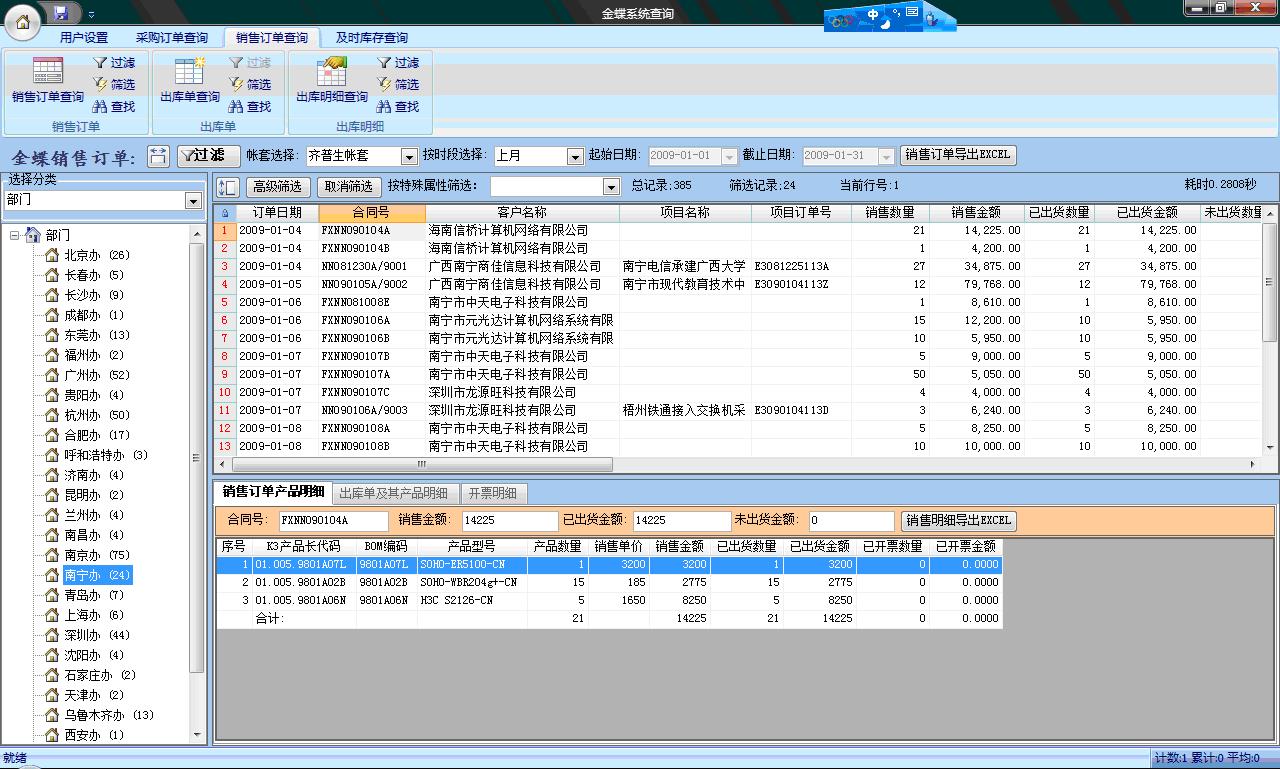This screenshot has height=769, width=1280.
Task: Open the 选择分类 部门 dropdown
Action: coord(193,201)
